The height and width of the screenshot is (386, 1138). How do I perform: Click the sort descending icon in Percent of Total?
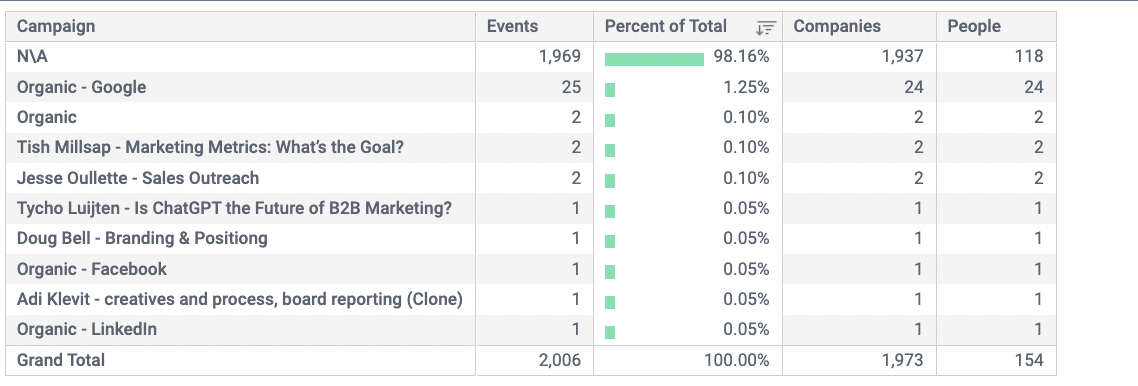click(x=765, y=28)
